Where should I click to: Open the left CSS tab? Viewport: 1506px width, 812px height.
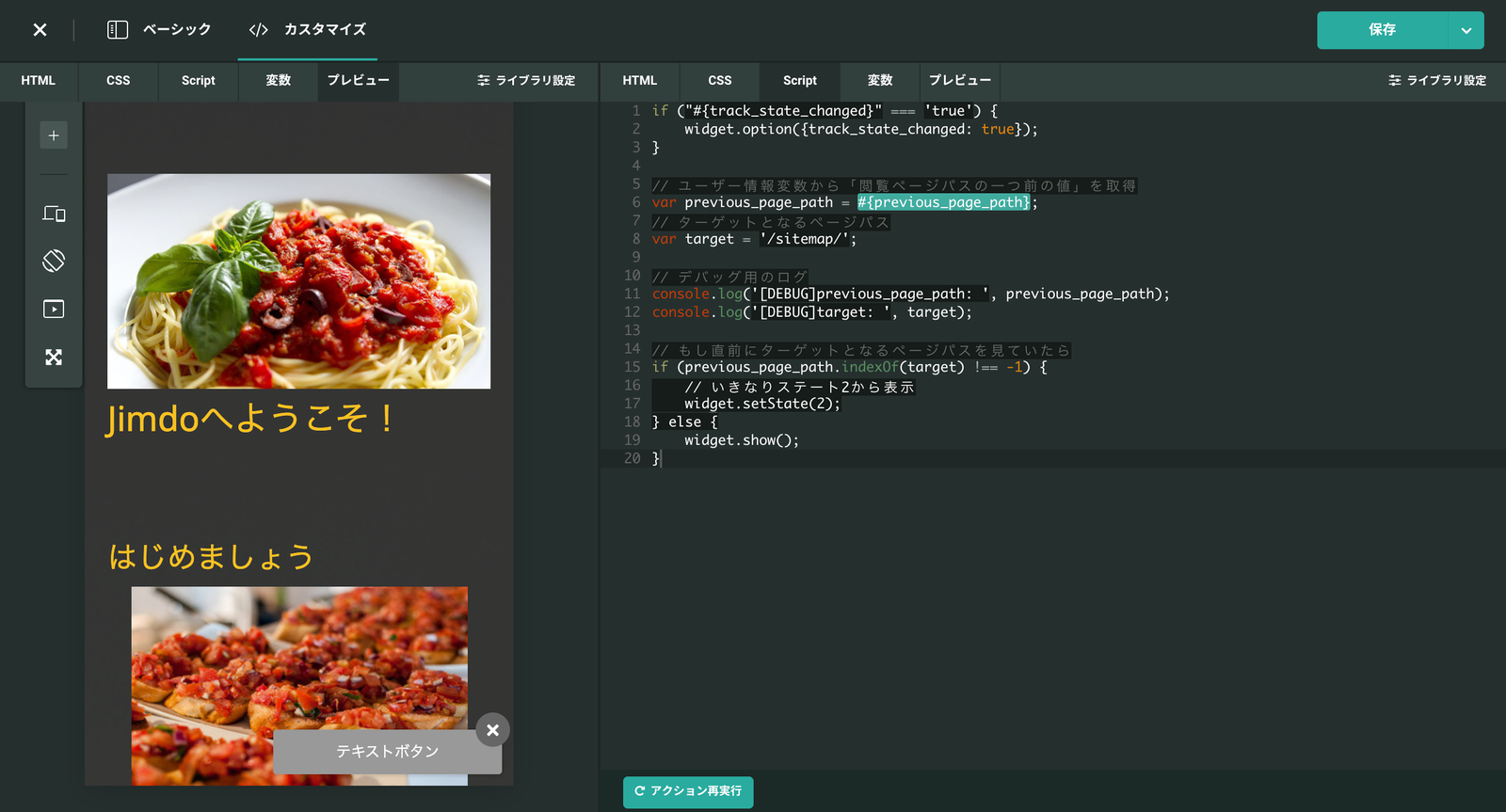point(119,81)
